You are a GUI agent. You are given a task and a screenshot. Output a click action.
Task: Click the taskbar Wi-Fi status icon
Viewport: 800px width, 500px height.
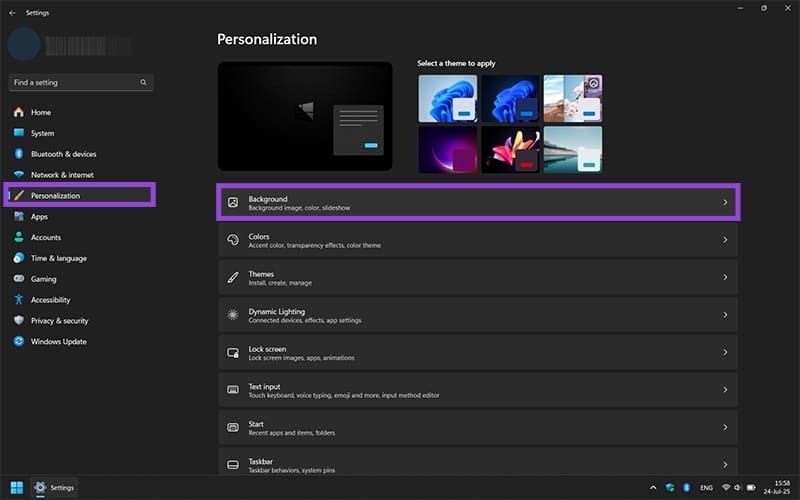[x=726, y=488]
